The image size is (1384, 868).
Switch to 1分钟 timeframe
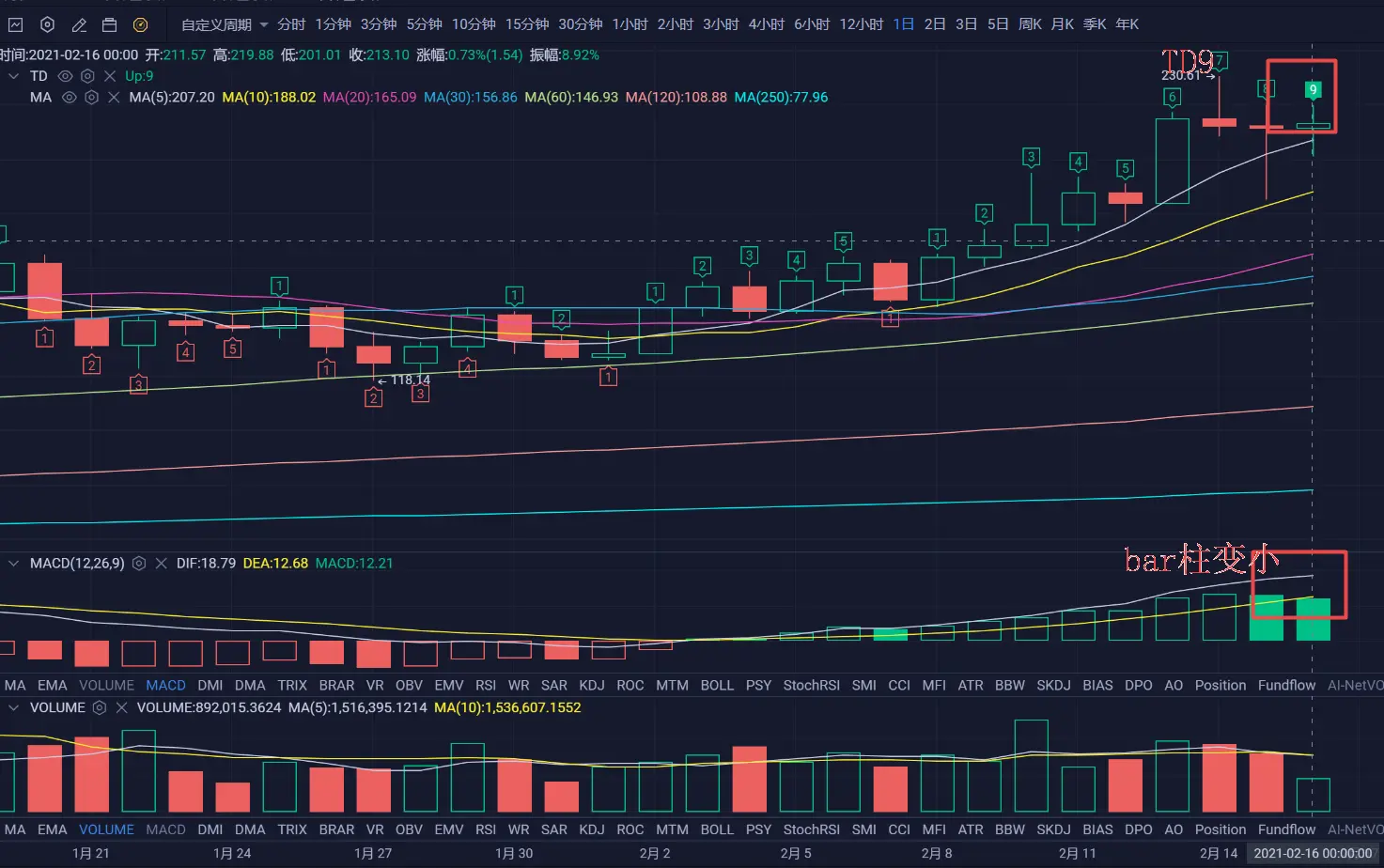point(334,24)
